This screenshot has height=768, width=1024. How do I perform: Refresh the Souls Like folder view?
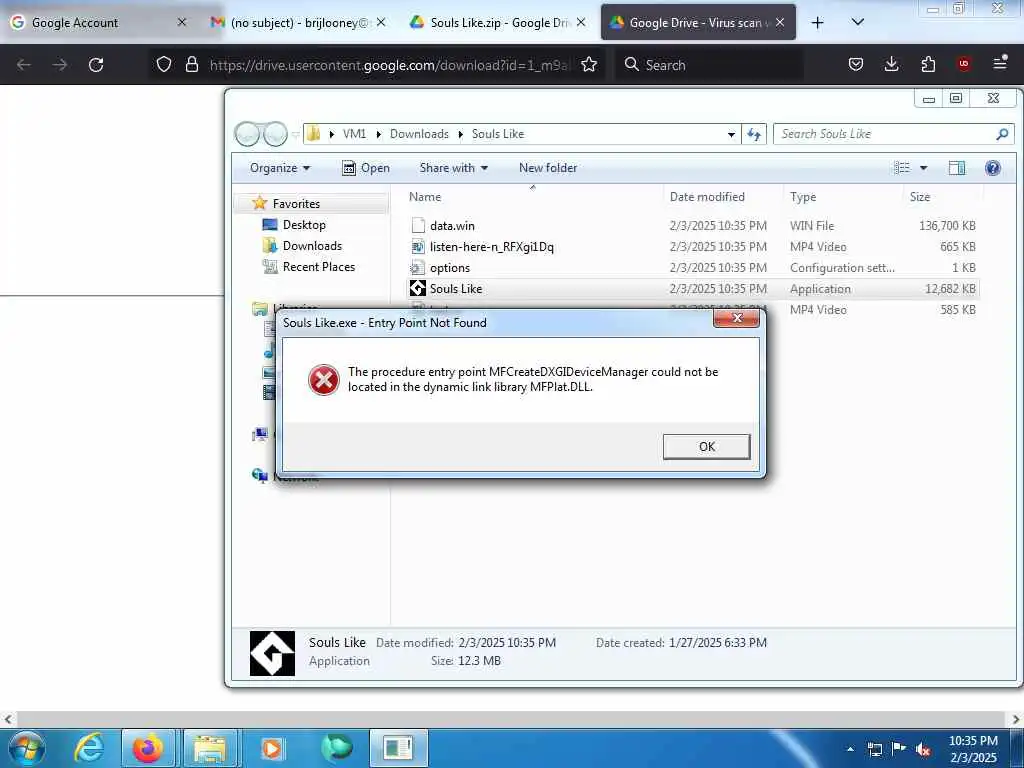pos(754,135)
